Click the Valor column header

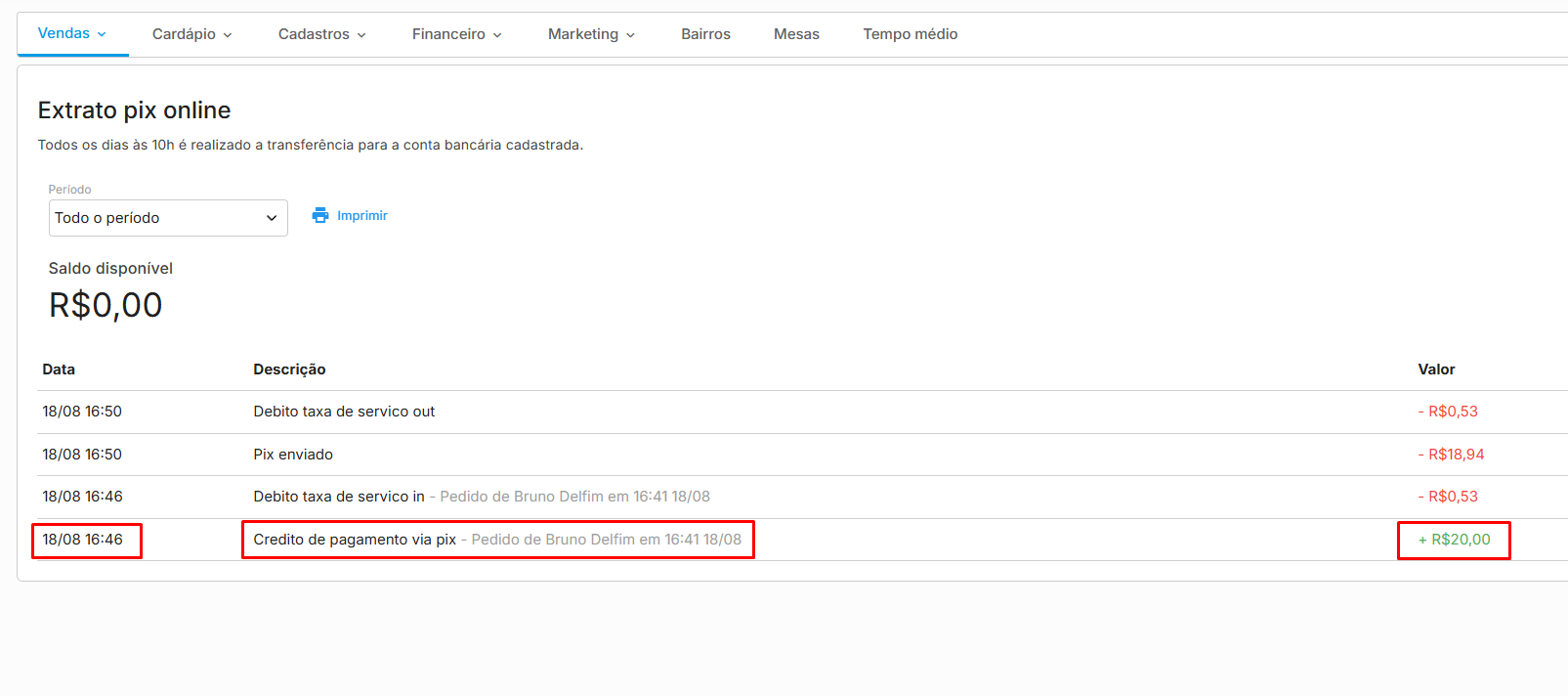pos(1436,370)
